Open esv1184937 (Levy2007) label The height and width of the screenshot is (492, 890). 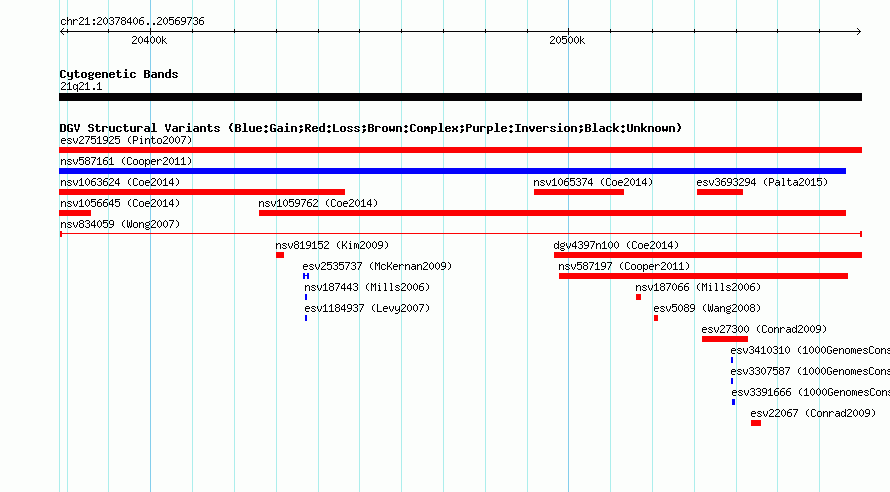(x=367, y=308)
